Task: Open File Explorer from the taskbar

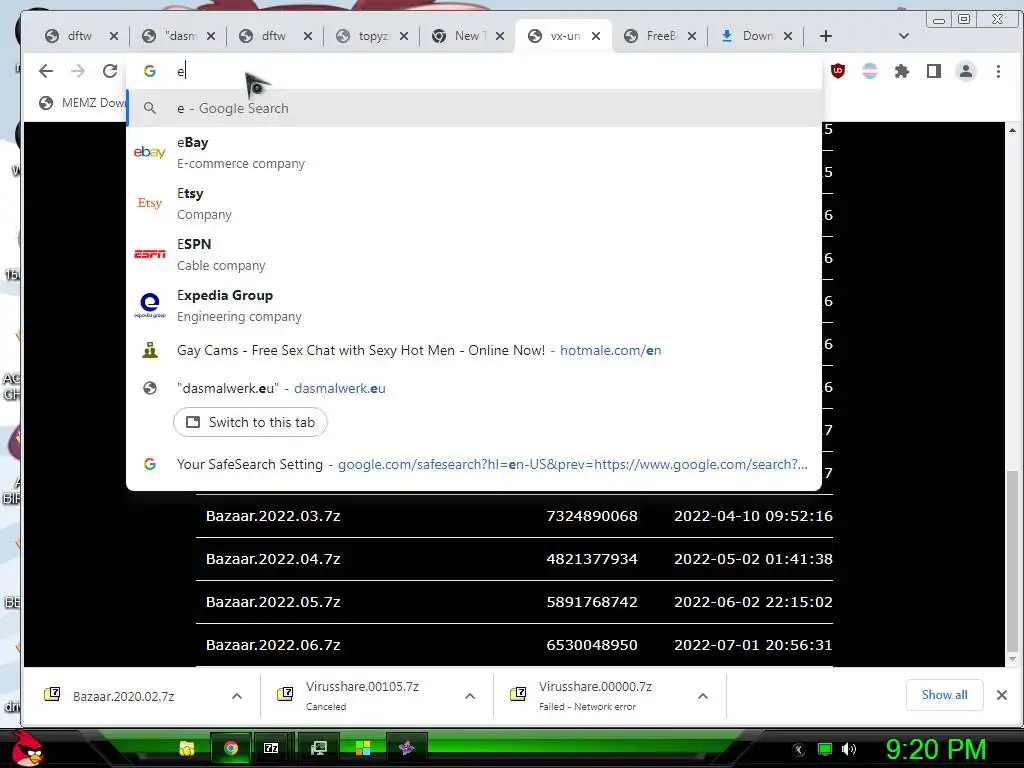Action: tap(187, 748)
